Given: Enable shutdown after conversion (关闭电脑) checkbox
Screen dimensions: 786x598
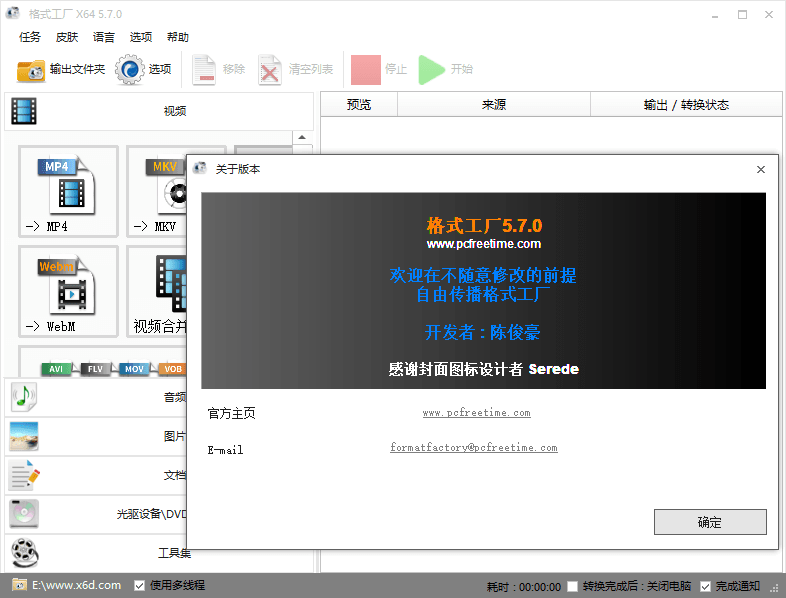Looking at the screenshot, I should (x=572, y=586).
